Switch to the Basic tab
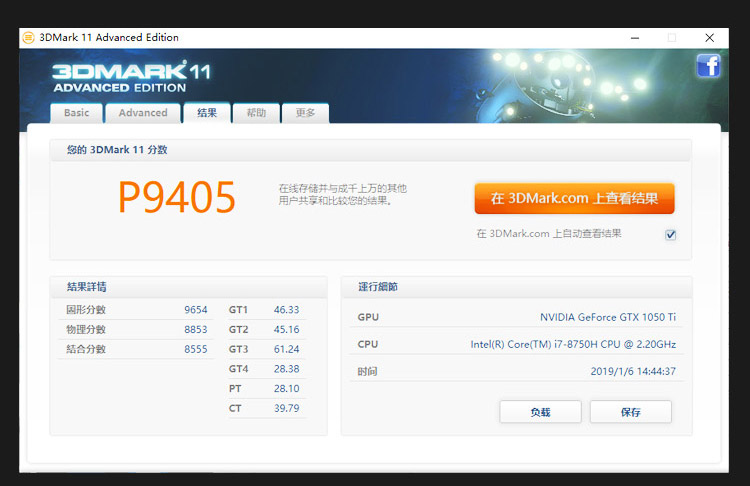This screenshot has height=486, width=750. 77,113
